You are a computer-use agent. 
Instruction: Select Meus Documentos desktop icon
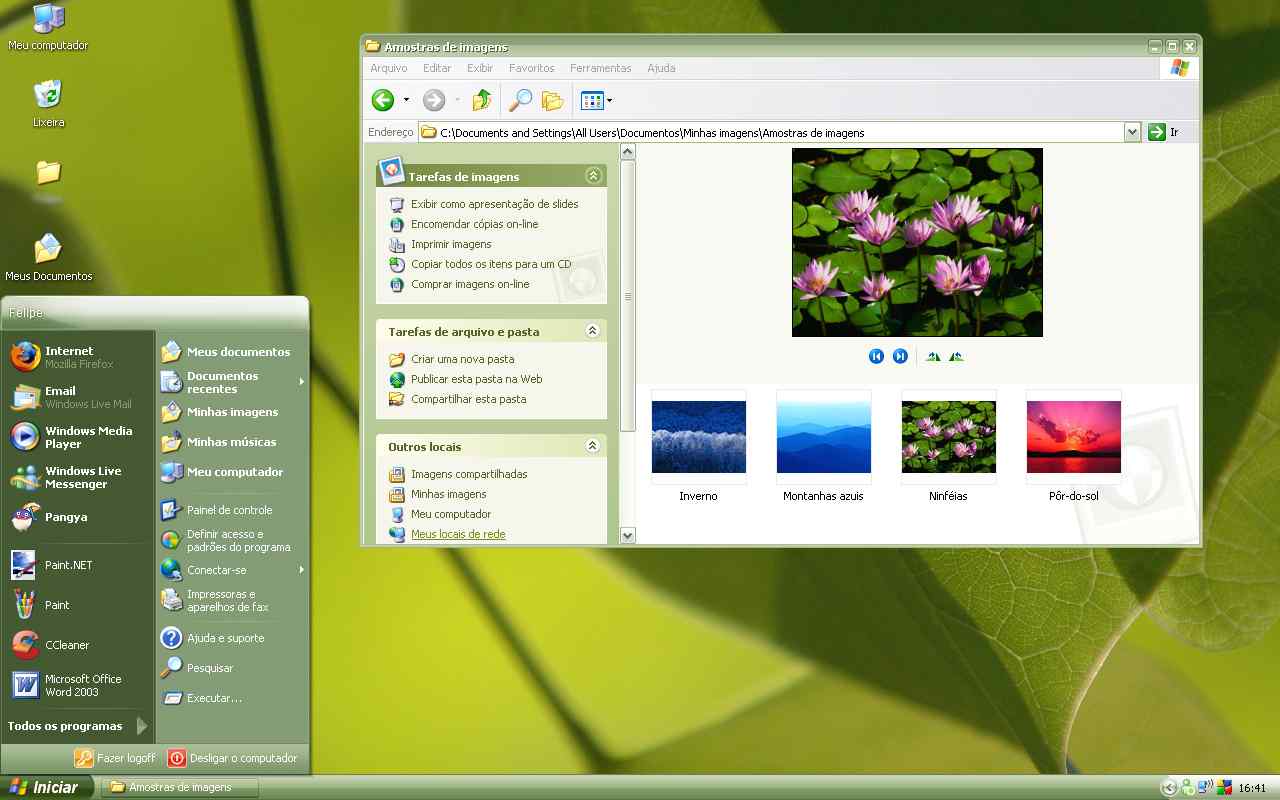48,257
